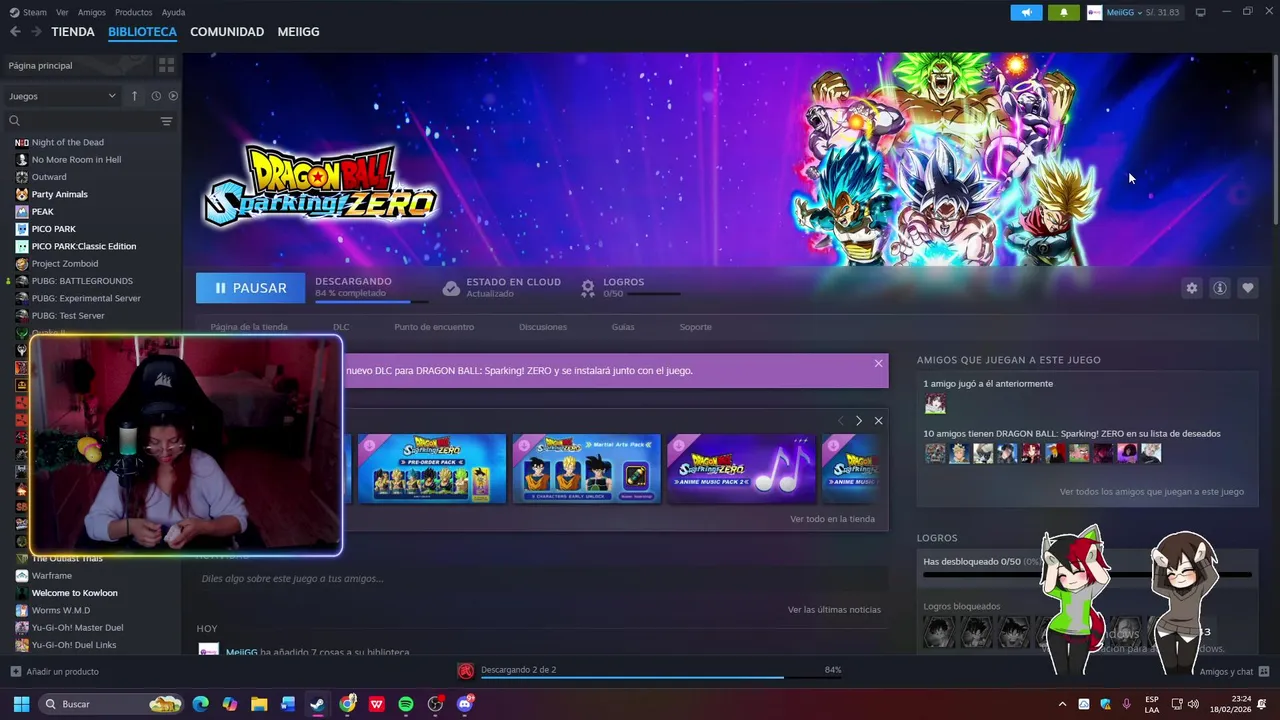
Task: Open Spotify from the taskbar
Action: click(406, 704)
